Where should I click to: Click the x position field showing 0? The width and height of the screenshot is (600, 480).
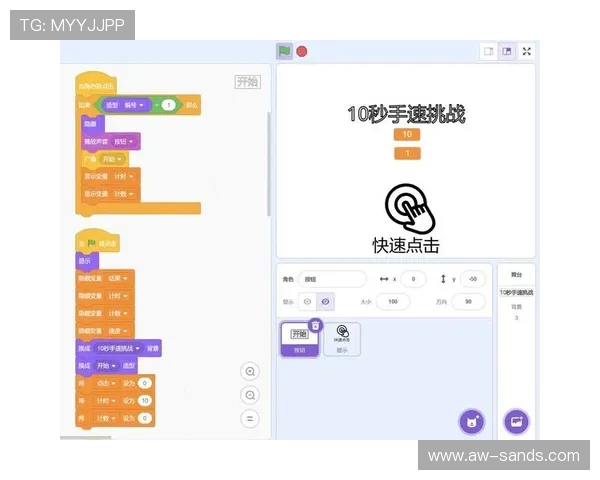click(413, 279)
